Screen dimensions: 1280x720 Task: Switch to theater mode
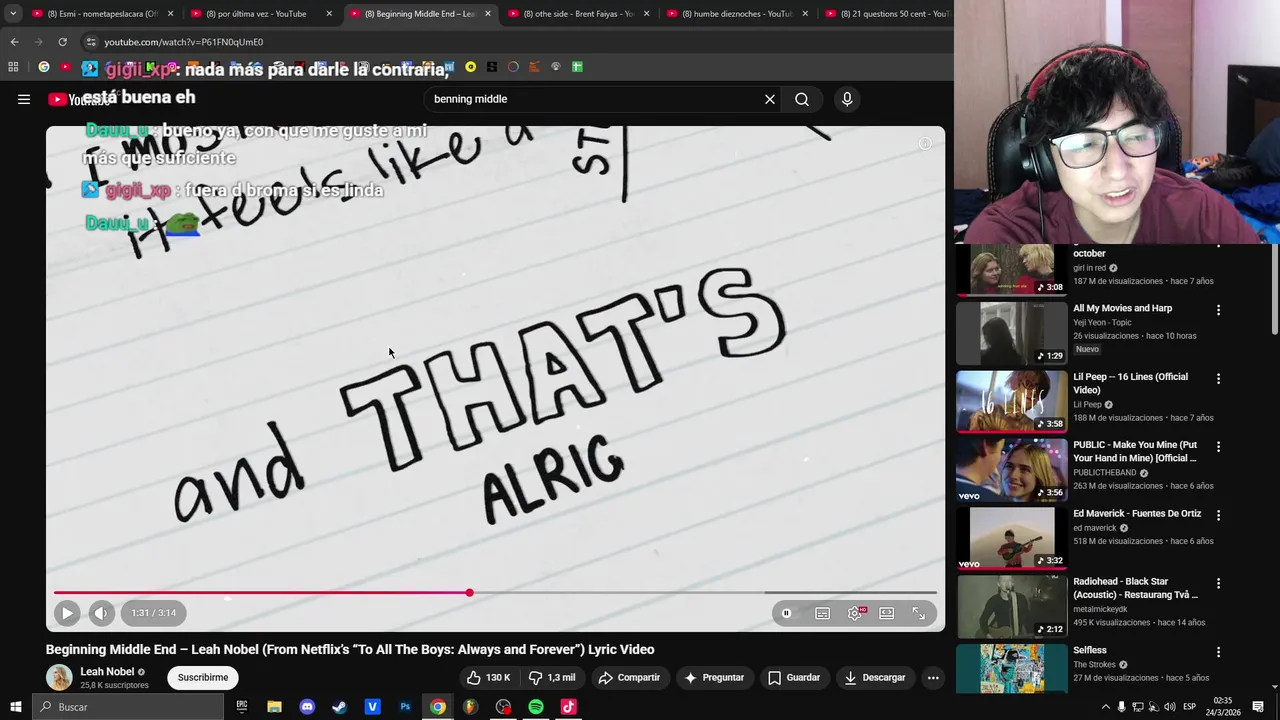(x=887, y=614)
